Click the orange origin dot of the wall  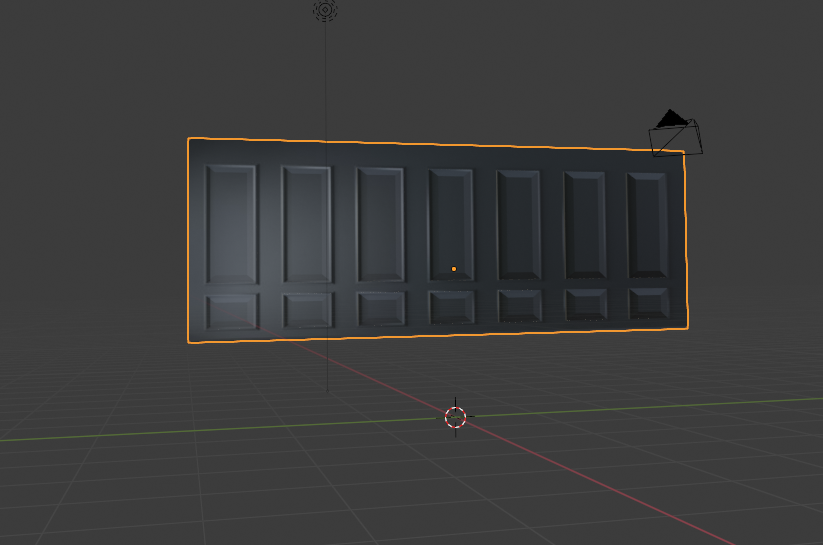tap(454, 269)
